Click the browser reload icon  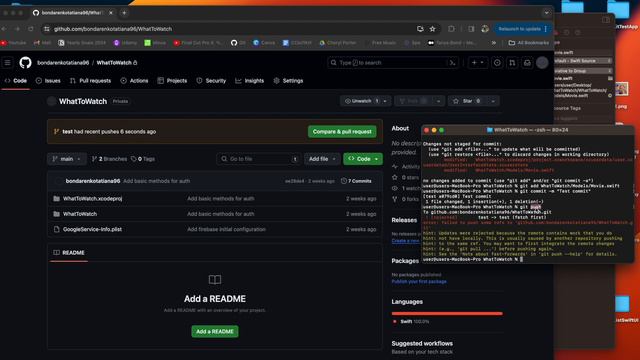tap(31, 29)
